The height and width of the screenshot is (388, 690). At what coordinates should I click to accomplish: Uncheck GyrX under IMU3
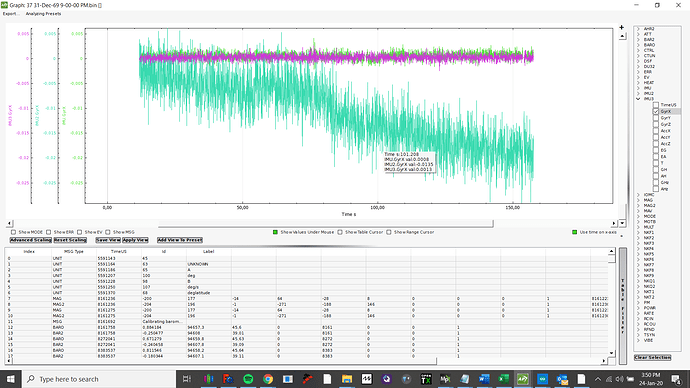pos(656,111)
